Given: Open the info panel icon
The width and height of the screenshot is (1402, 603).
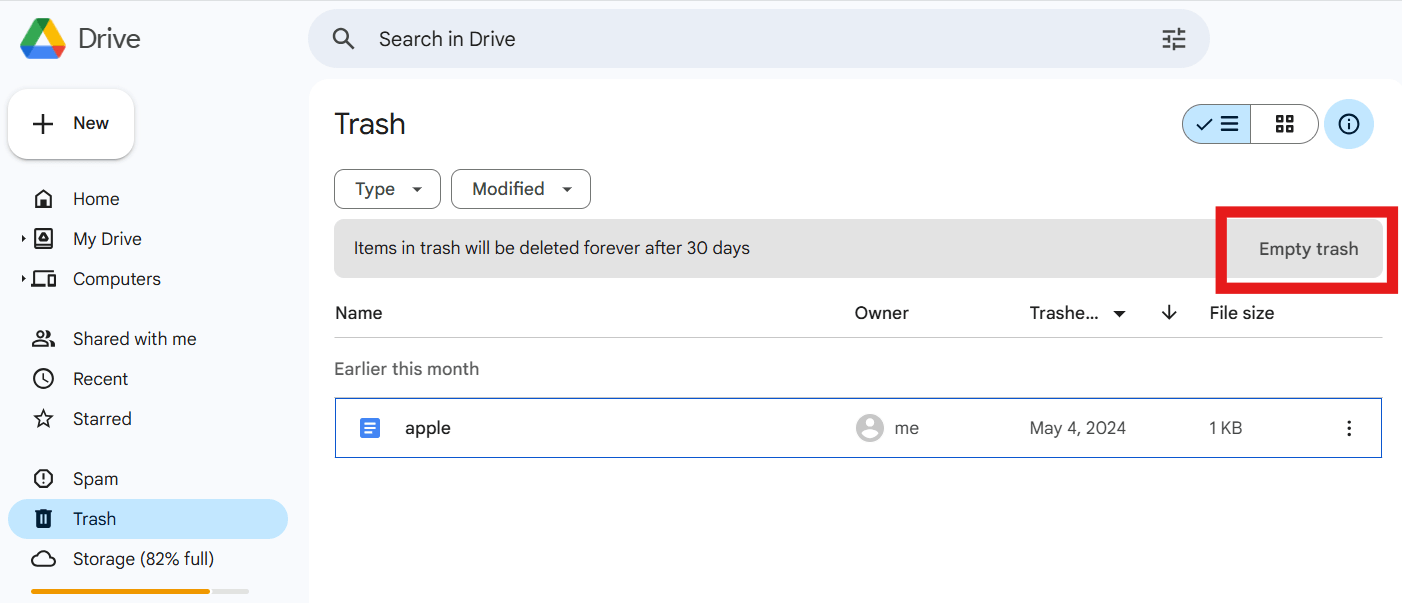Looking at the screenshot, I should pyautogui.click(x=1348, y=124).
